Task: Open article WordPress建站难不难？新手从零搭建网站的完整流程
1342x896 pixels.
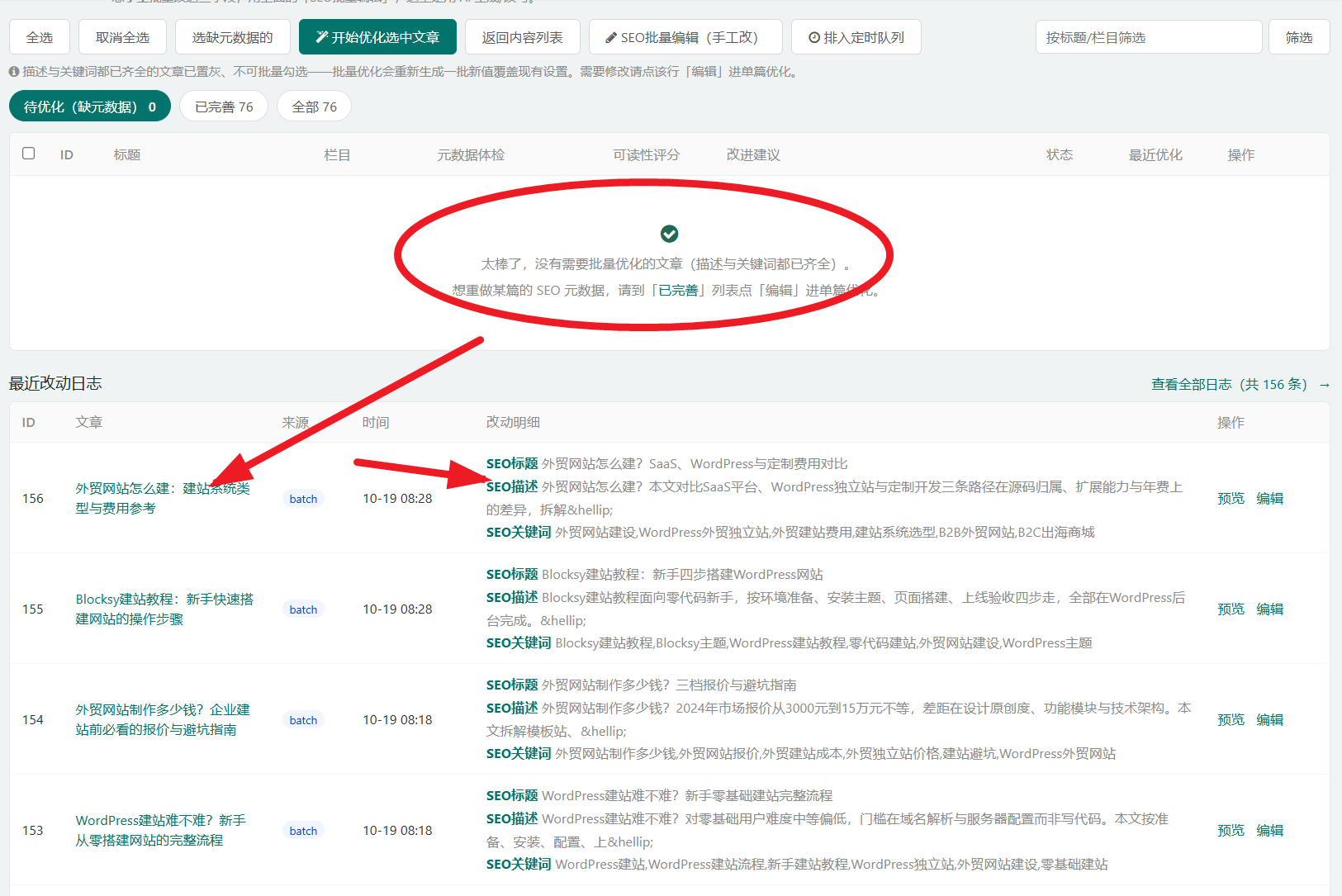Action: [x=161, y=830]
